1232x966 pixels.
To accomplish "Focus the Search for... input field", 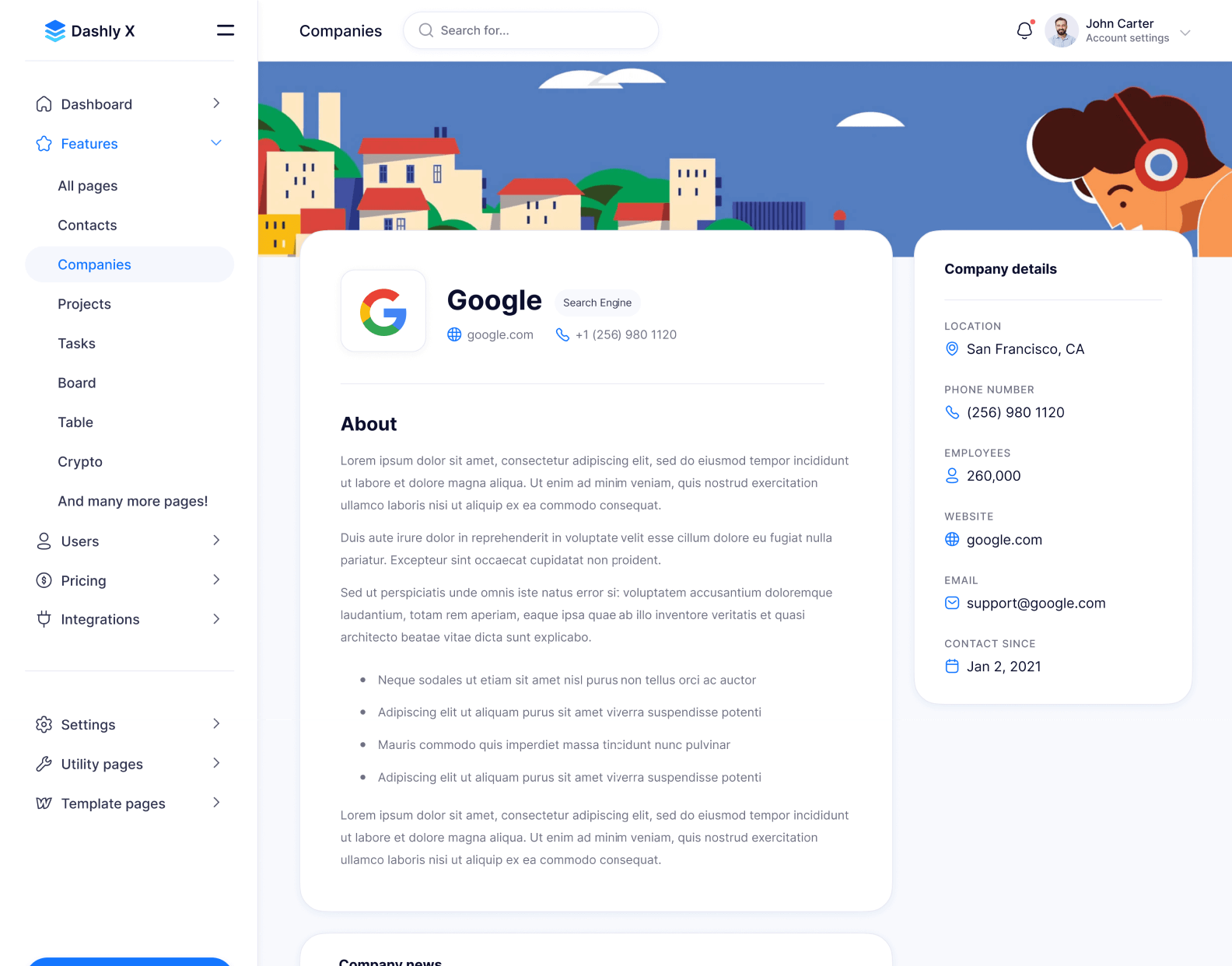I will pyautogui.click(x=531, y=30).
